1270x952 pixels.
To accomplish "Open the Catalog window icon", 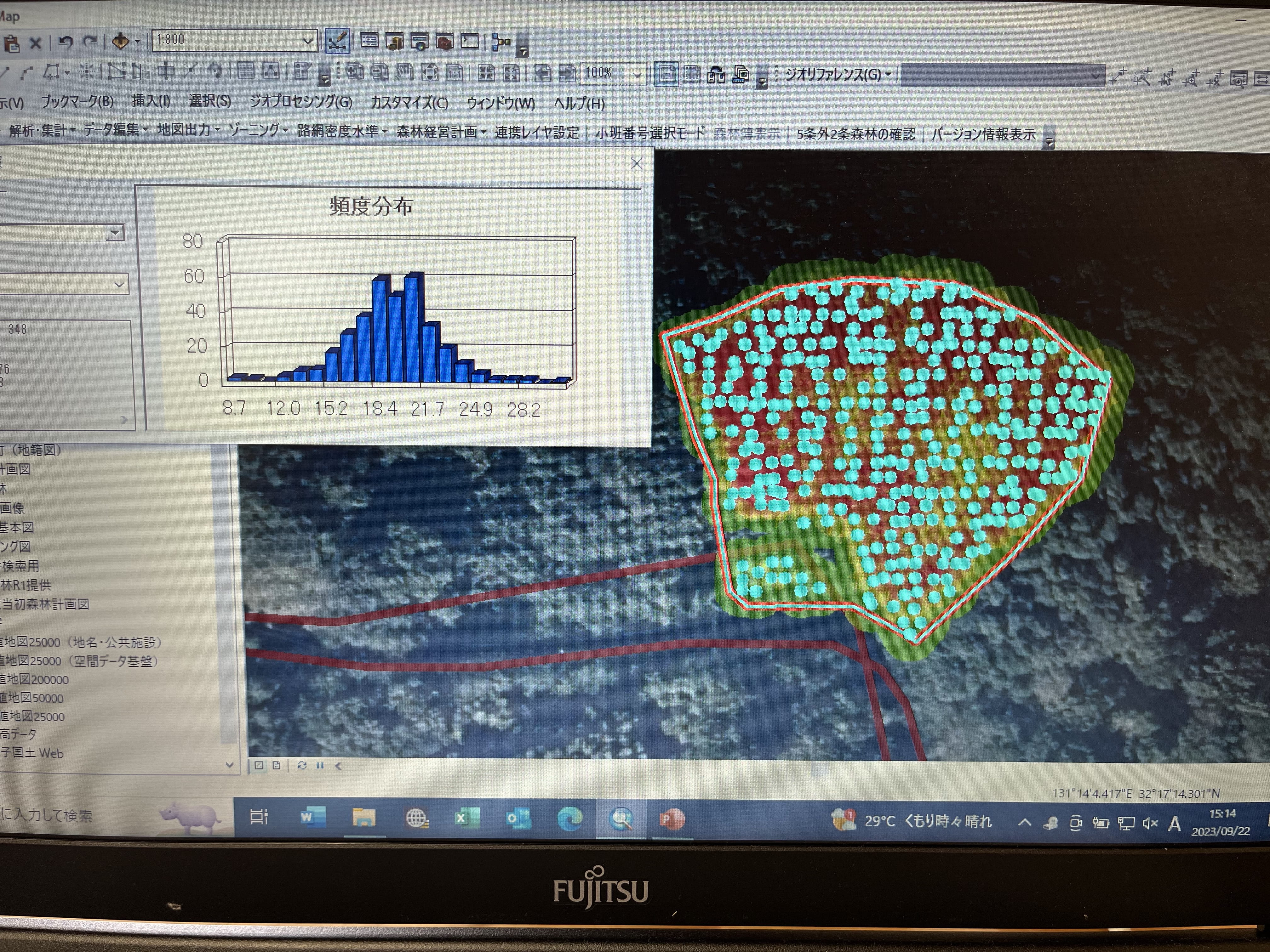I will click(395, 41).
